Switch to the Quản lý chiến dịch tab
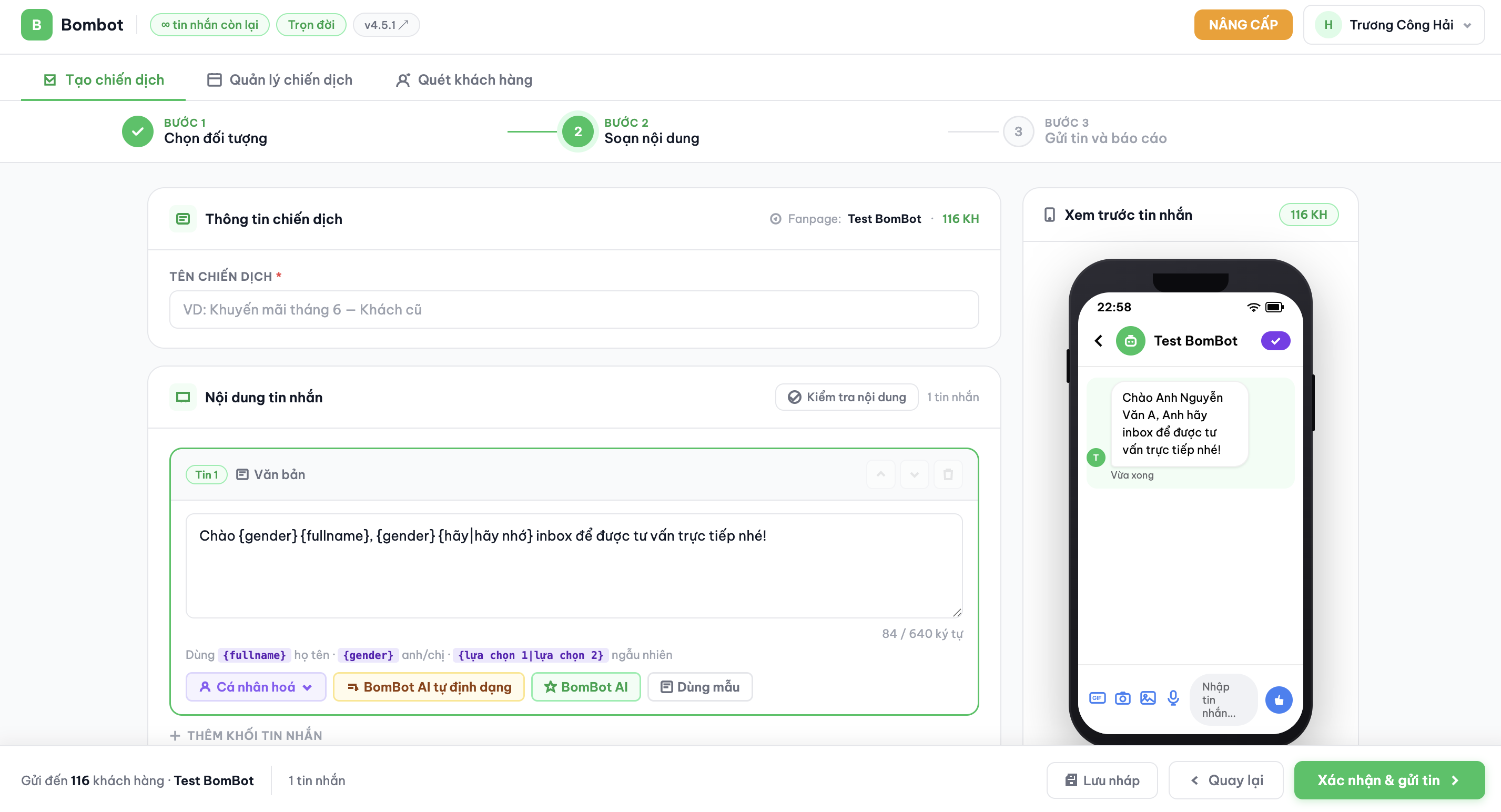1501x812 pixels. pos(279,79)
